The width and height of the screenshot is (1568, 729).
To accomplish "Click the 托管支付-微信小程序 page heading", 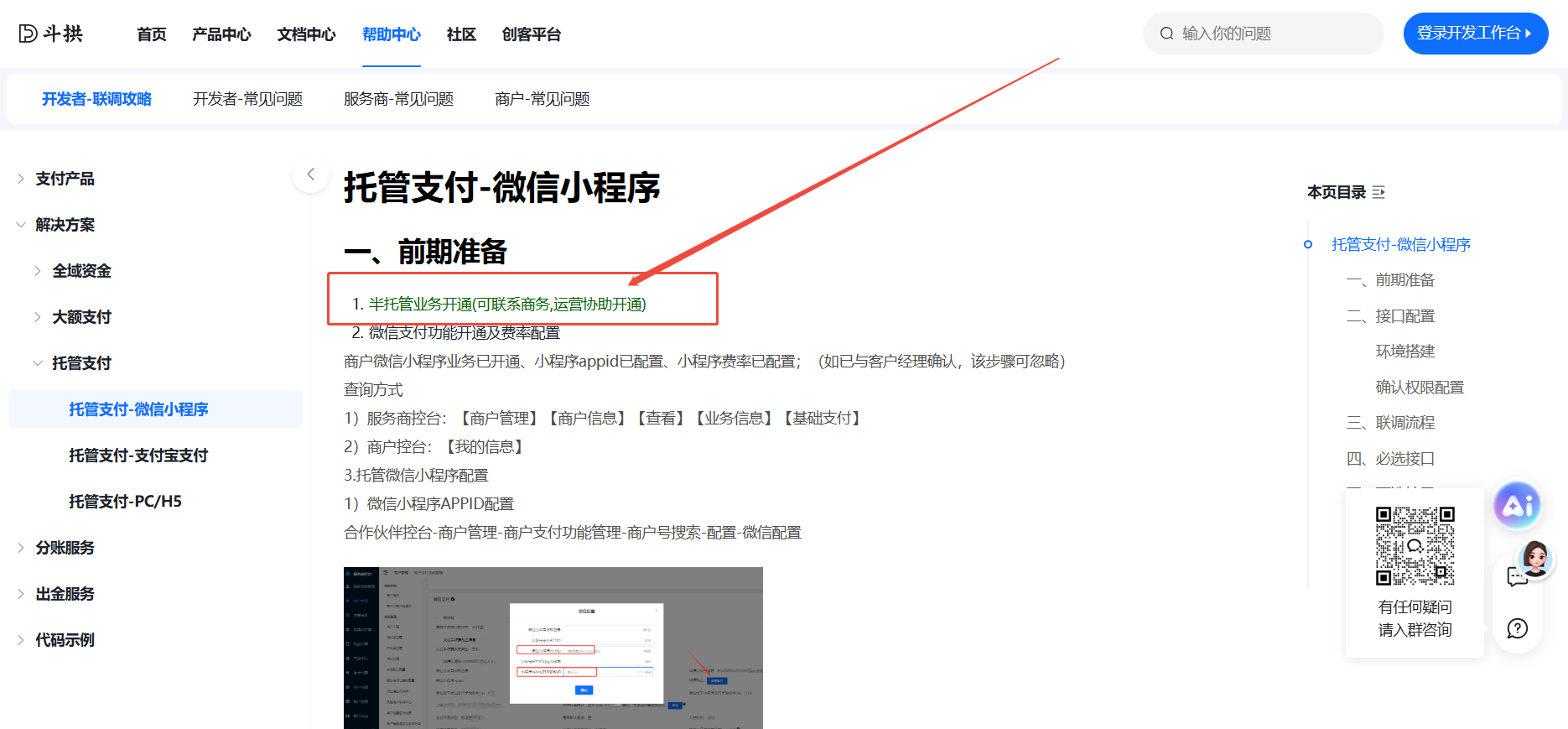I will 502,187.
